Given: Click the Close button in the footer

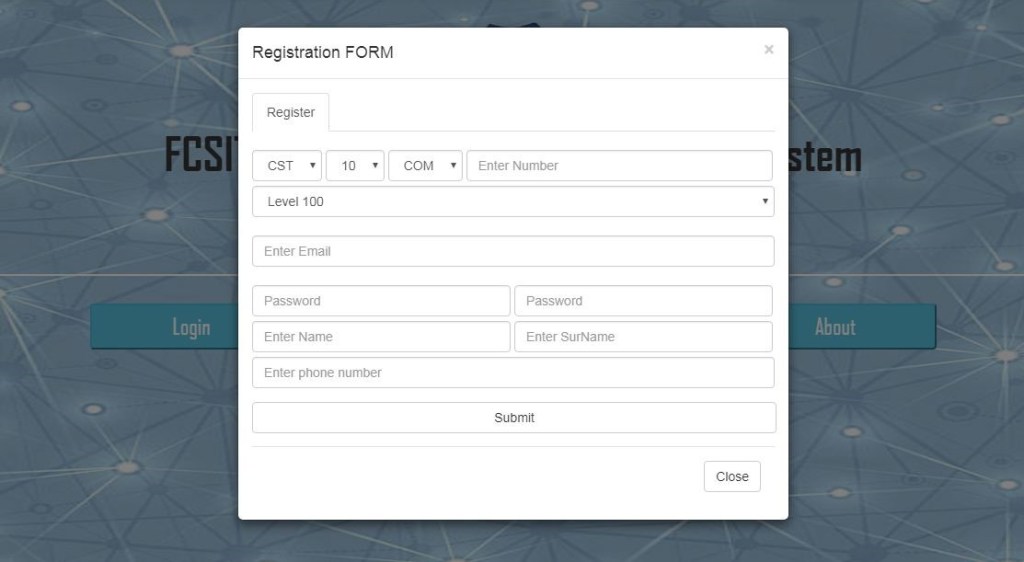Looking at the screenshot, I should 732,477.
